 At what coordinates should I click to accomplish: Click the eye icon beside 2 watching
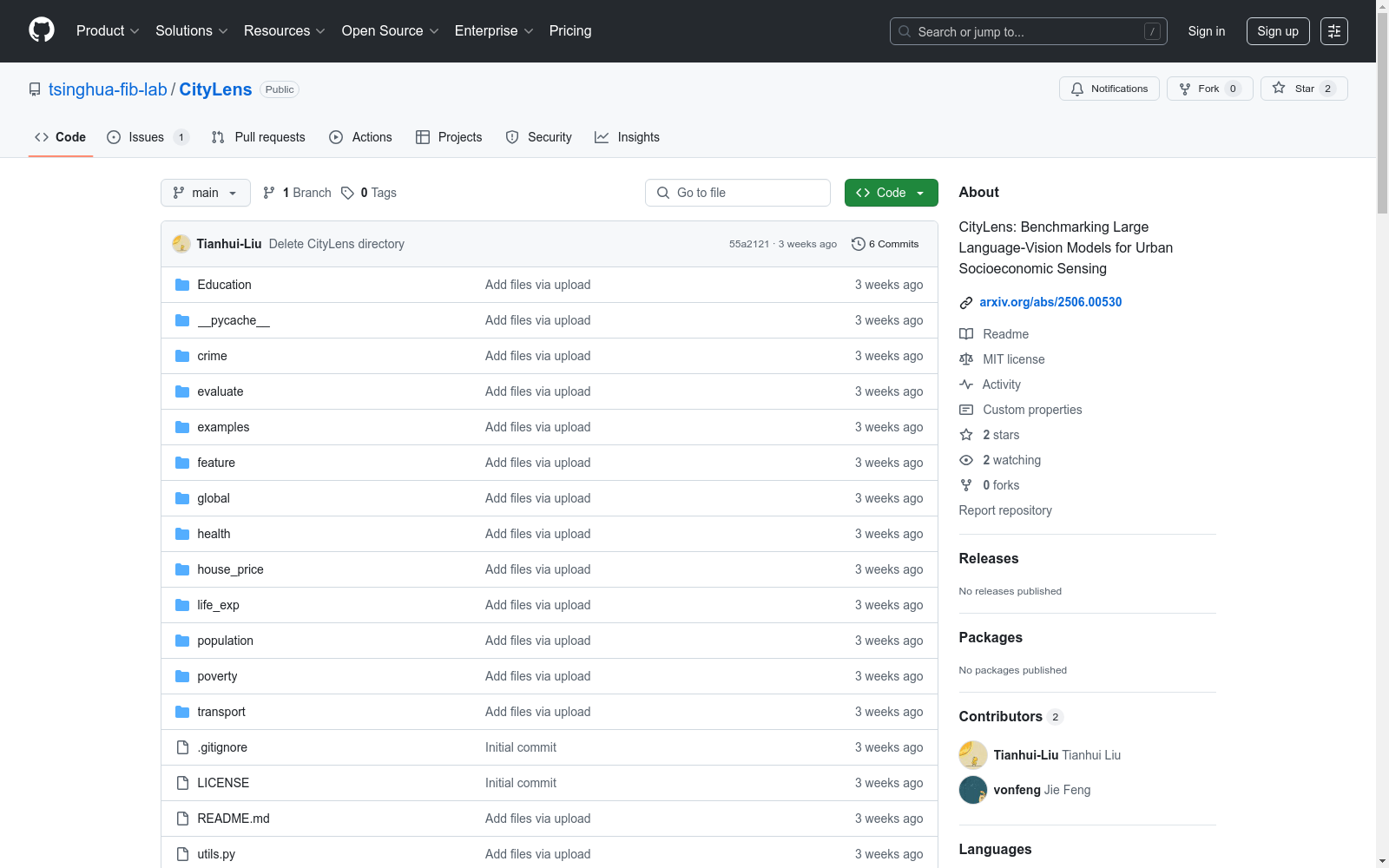[966, 460]
